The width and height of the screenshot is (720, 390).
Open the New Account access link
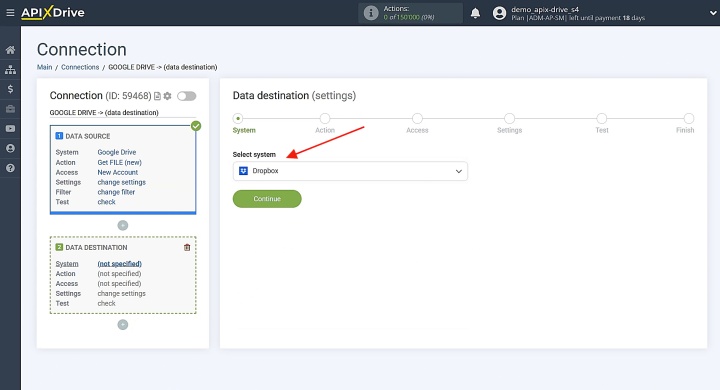(x=118, y=172)
